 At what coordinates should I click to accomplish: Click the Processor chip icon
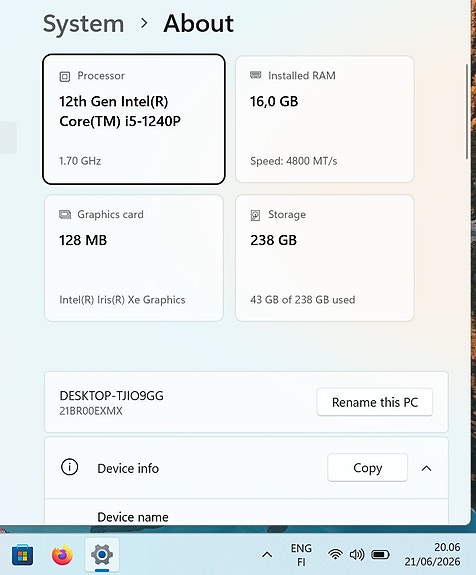pos(65,76)
